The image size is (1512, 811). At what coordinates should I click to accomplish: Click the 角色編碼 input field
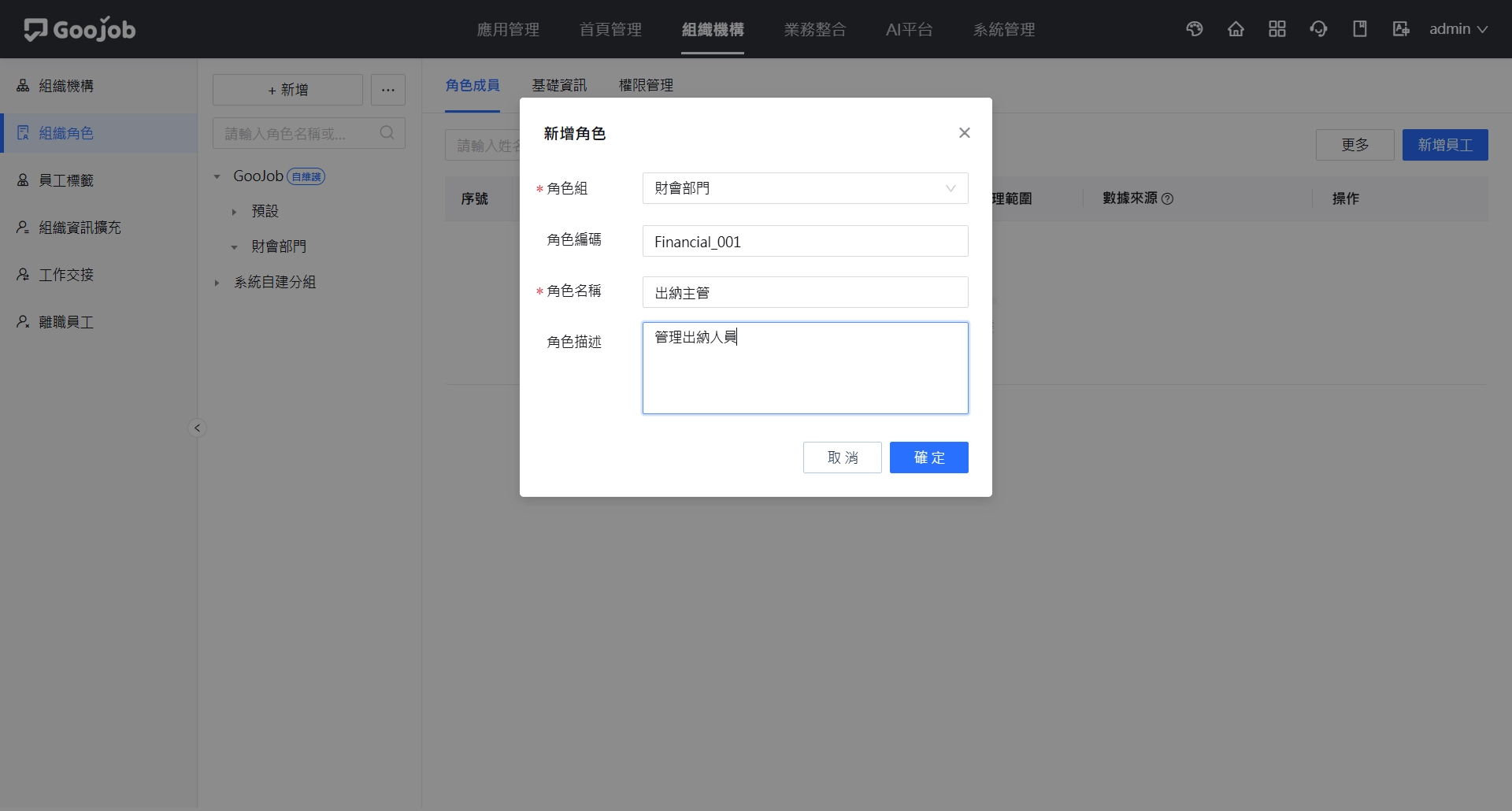[805, 241]
